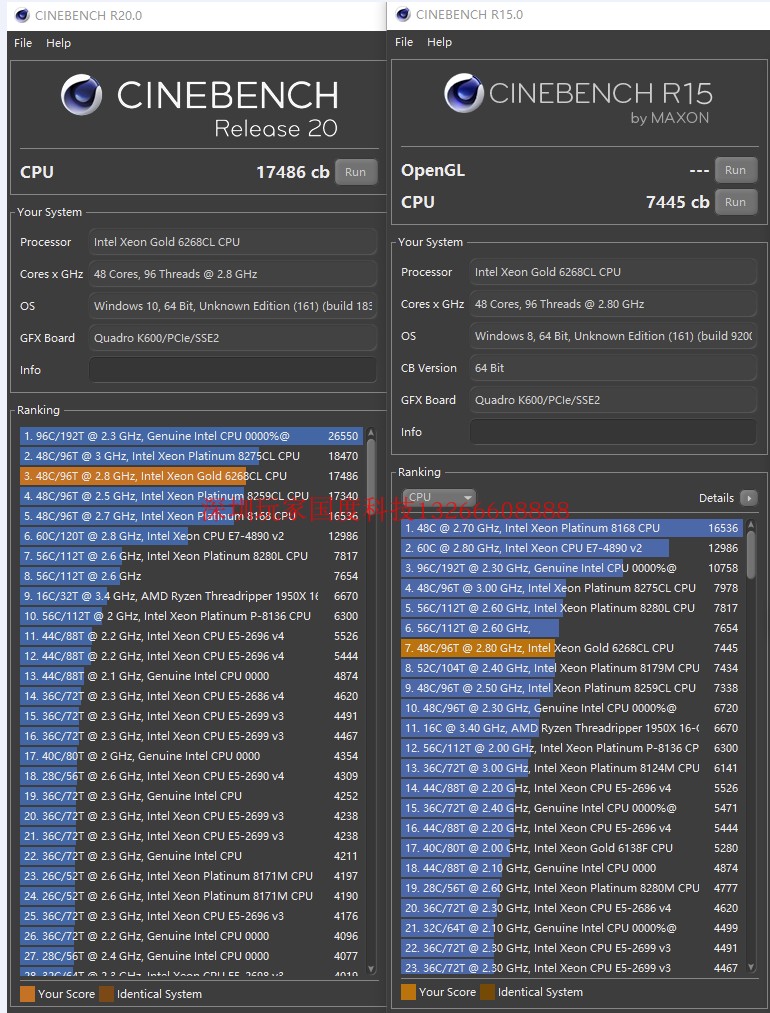Click the Cinebench Release 20 sphere logo
The image size is (770, 1013).
click(x=81, y=95)
